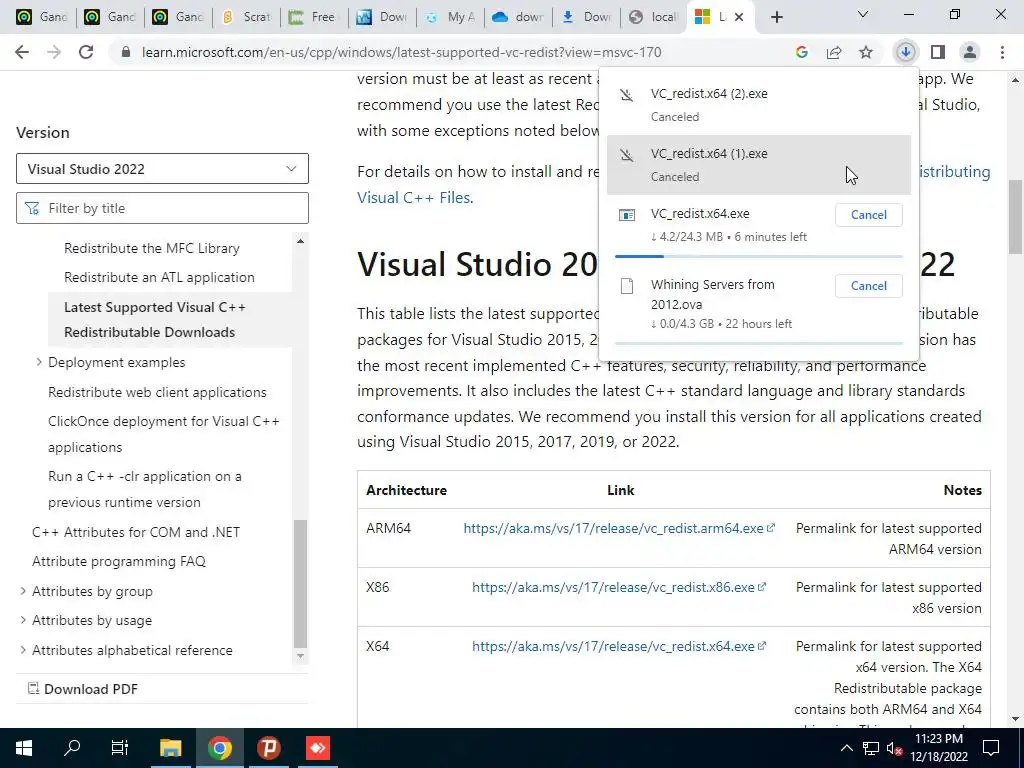Cancel the VC_redist.x64.exe download
Image resolution: width=1024 pixels, height=768 pixels.
(x=869, y=215)
